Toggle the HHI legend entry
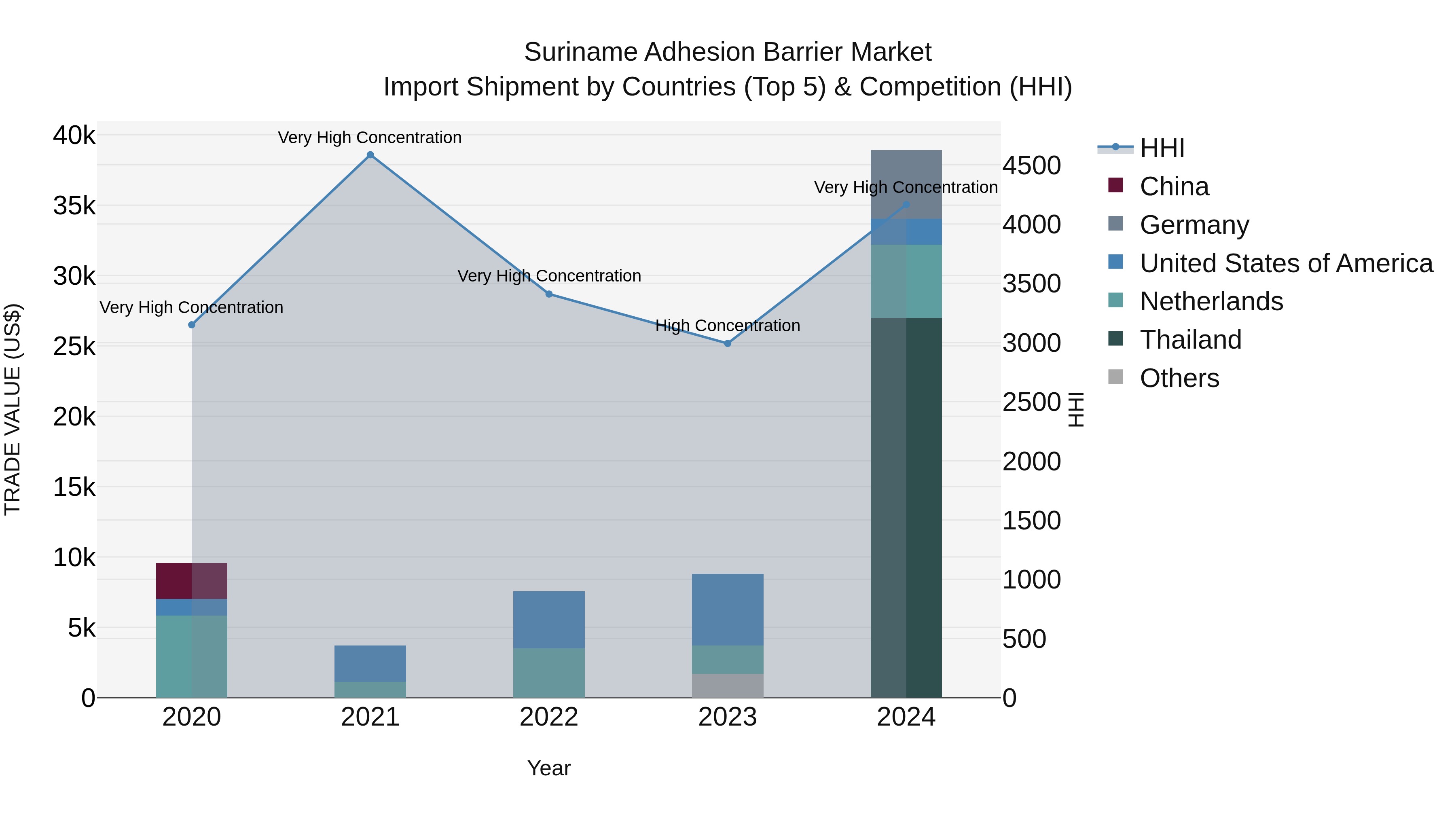Viewport: 1456px width, 819px height. point(1141,148)
